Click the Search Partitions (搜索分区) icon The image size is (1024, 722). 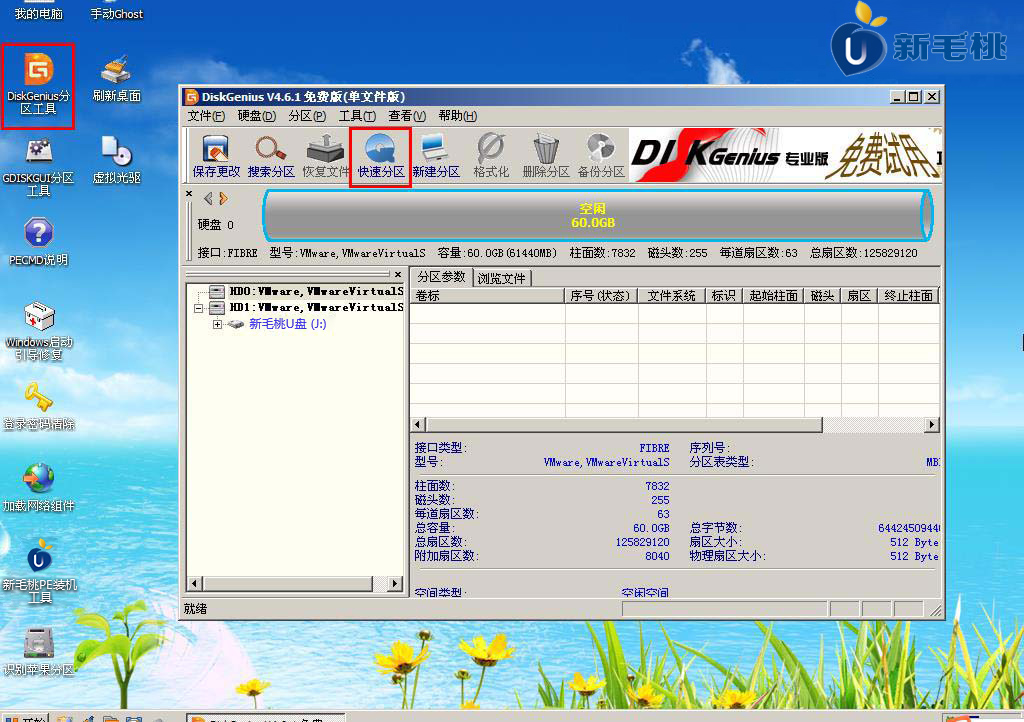tap(271, 156)
